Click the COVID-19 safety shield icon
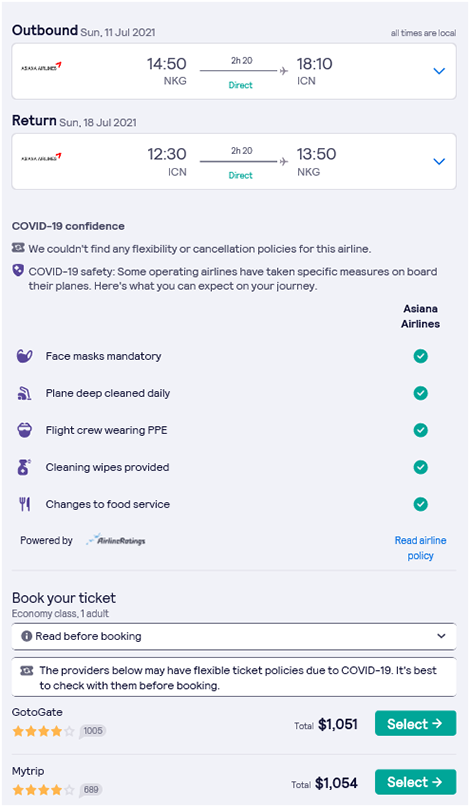The width and height of the screenshot is (470, 807). click(x=18, y=271)
